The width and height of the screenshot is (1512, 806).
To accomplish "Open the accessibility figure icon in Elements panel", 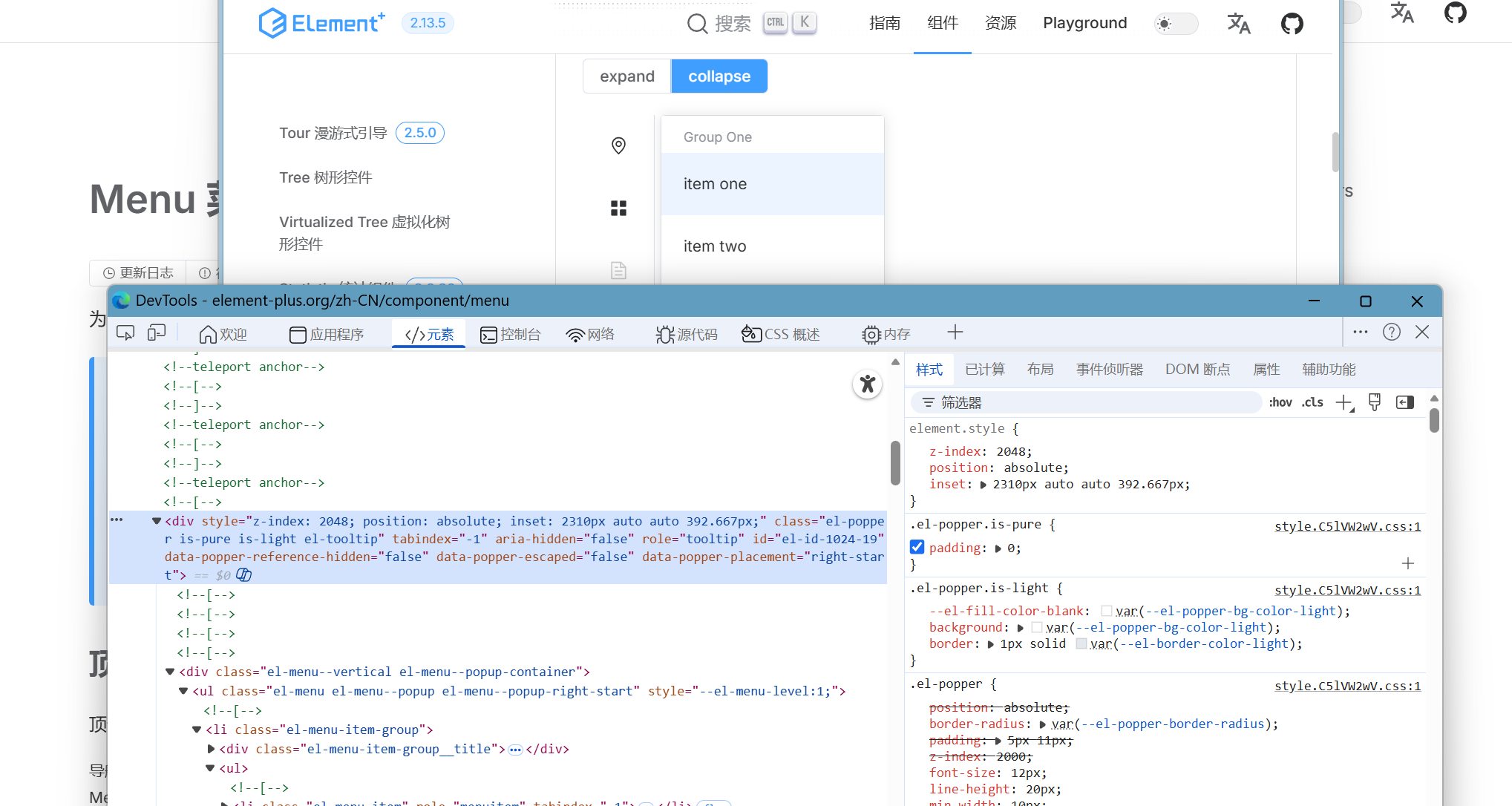I will click(x=867, y=384).
